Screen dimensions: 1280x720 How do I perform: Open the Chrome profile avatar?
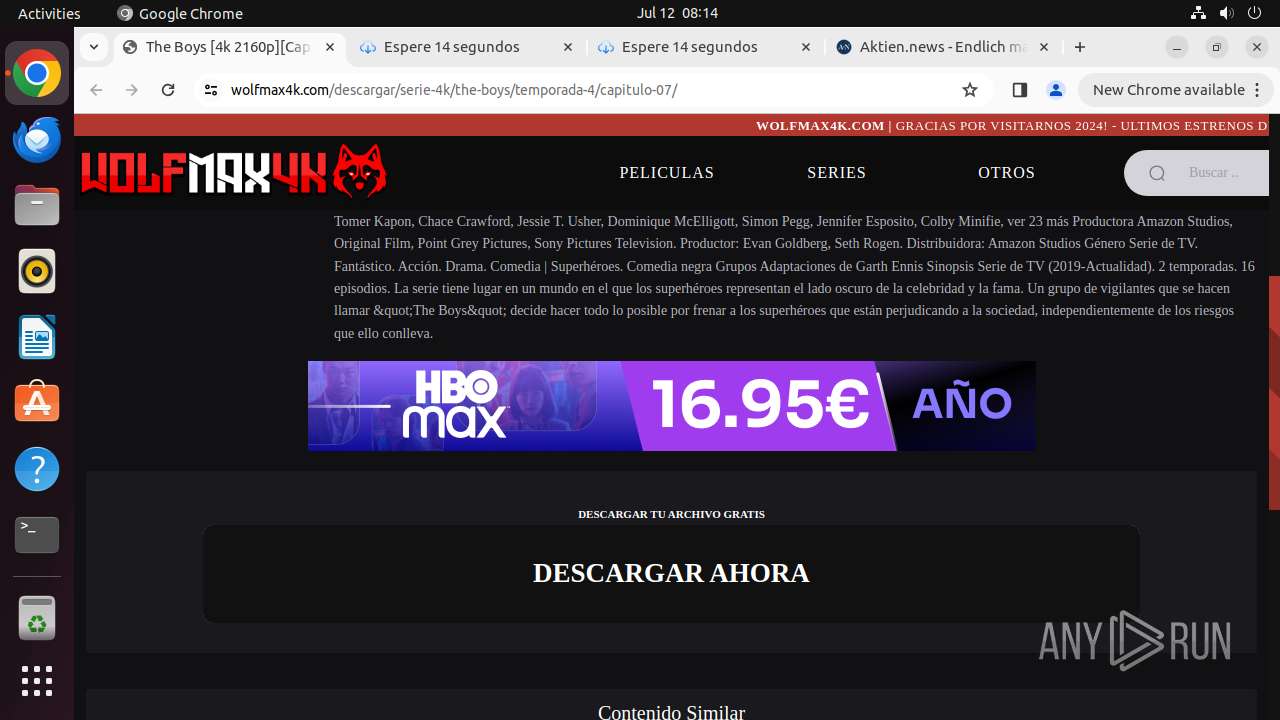click(1055, 90)
